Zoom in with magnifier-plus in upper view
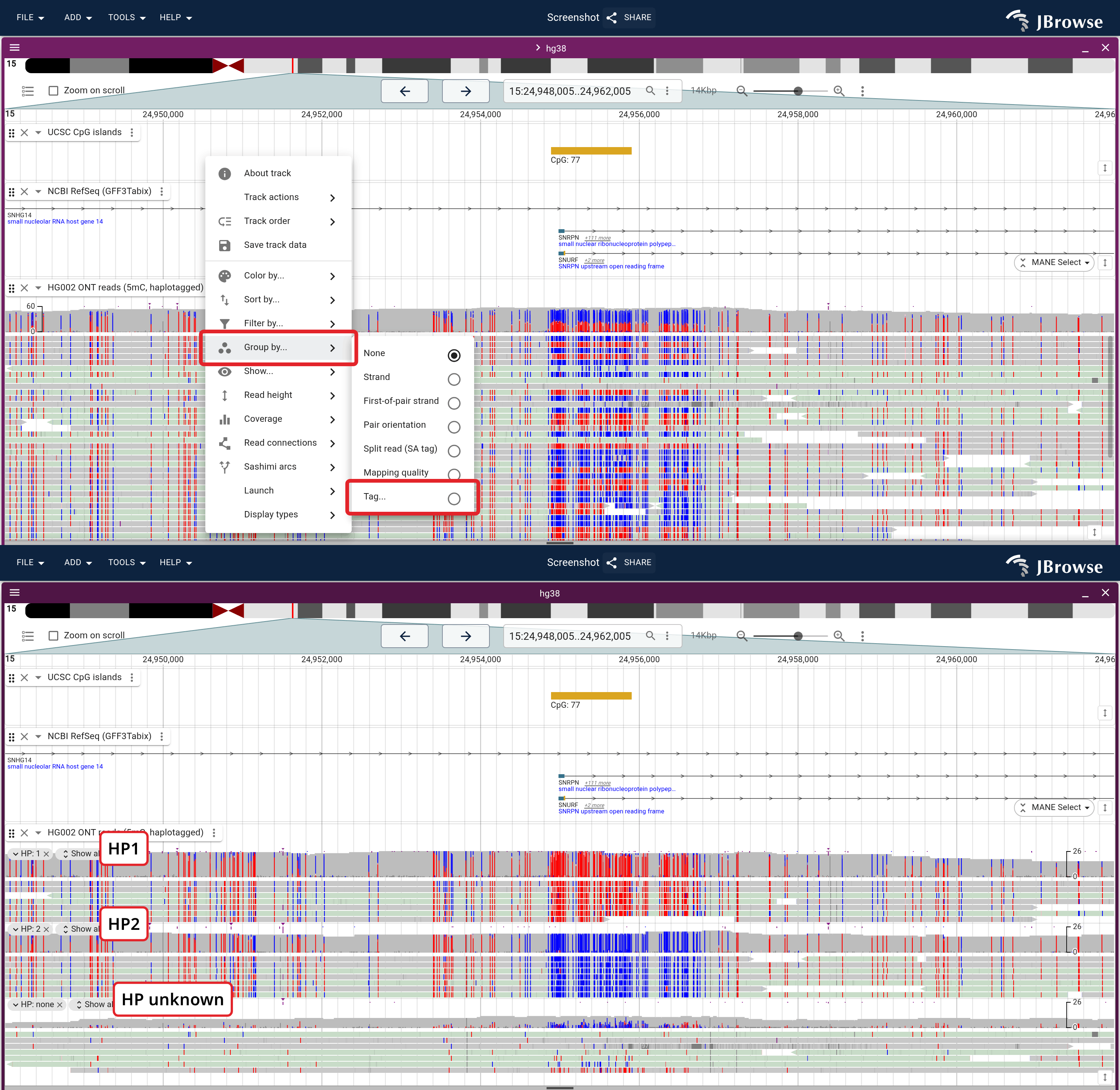This screenshot has height=1090, width=1120. pyautogui.click(x=839, y=90)
